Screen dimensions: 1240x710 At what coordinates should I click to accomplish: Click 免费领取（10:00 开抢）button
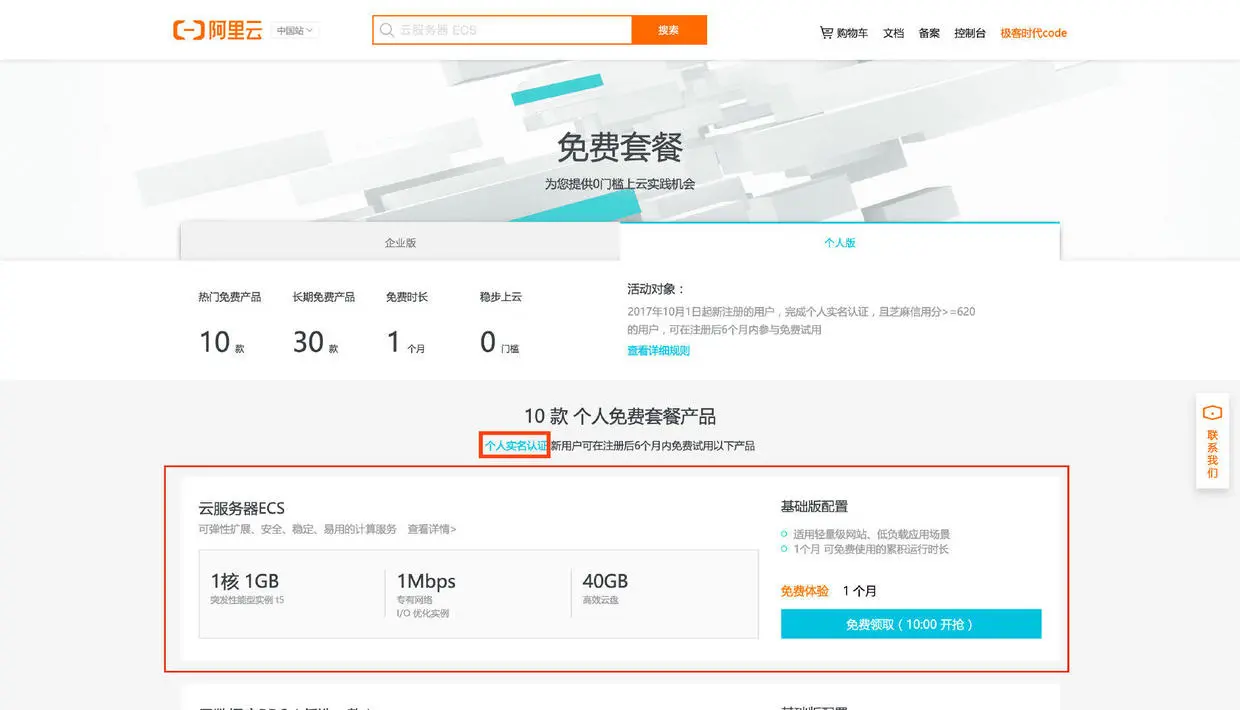pyautogui.click(x=911, y=624)
